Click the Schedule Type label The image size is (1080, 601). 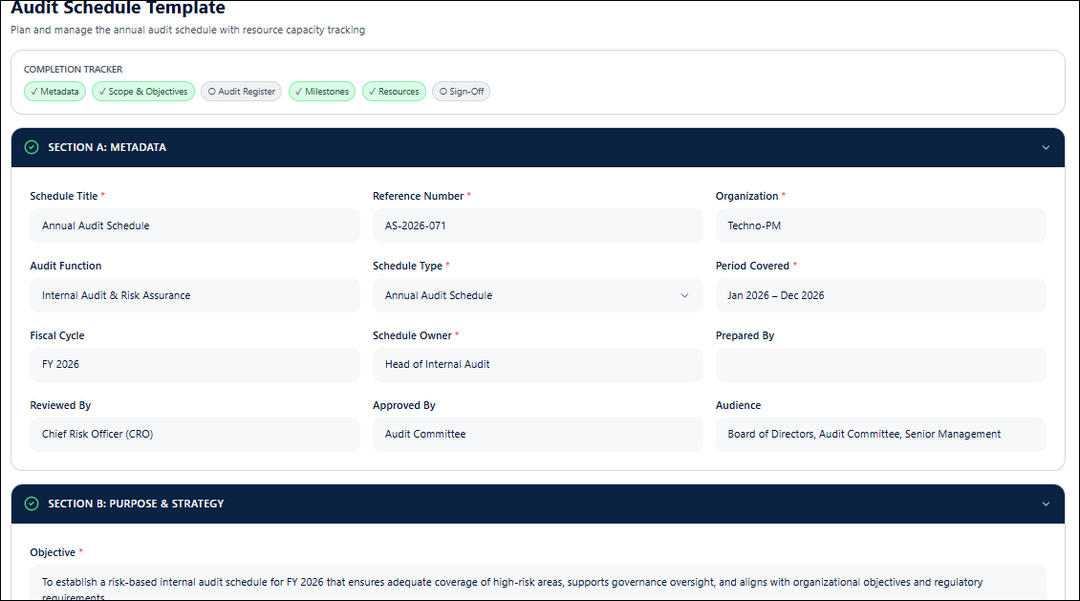(x=407, y=266)
